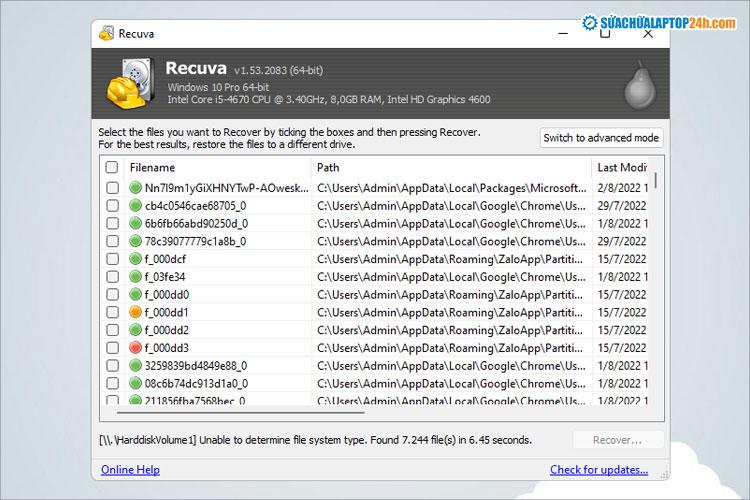Screen dimensions: 750x500
Task: Minimize the Recuva window
Action: [563, 34]
